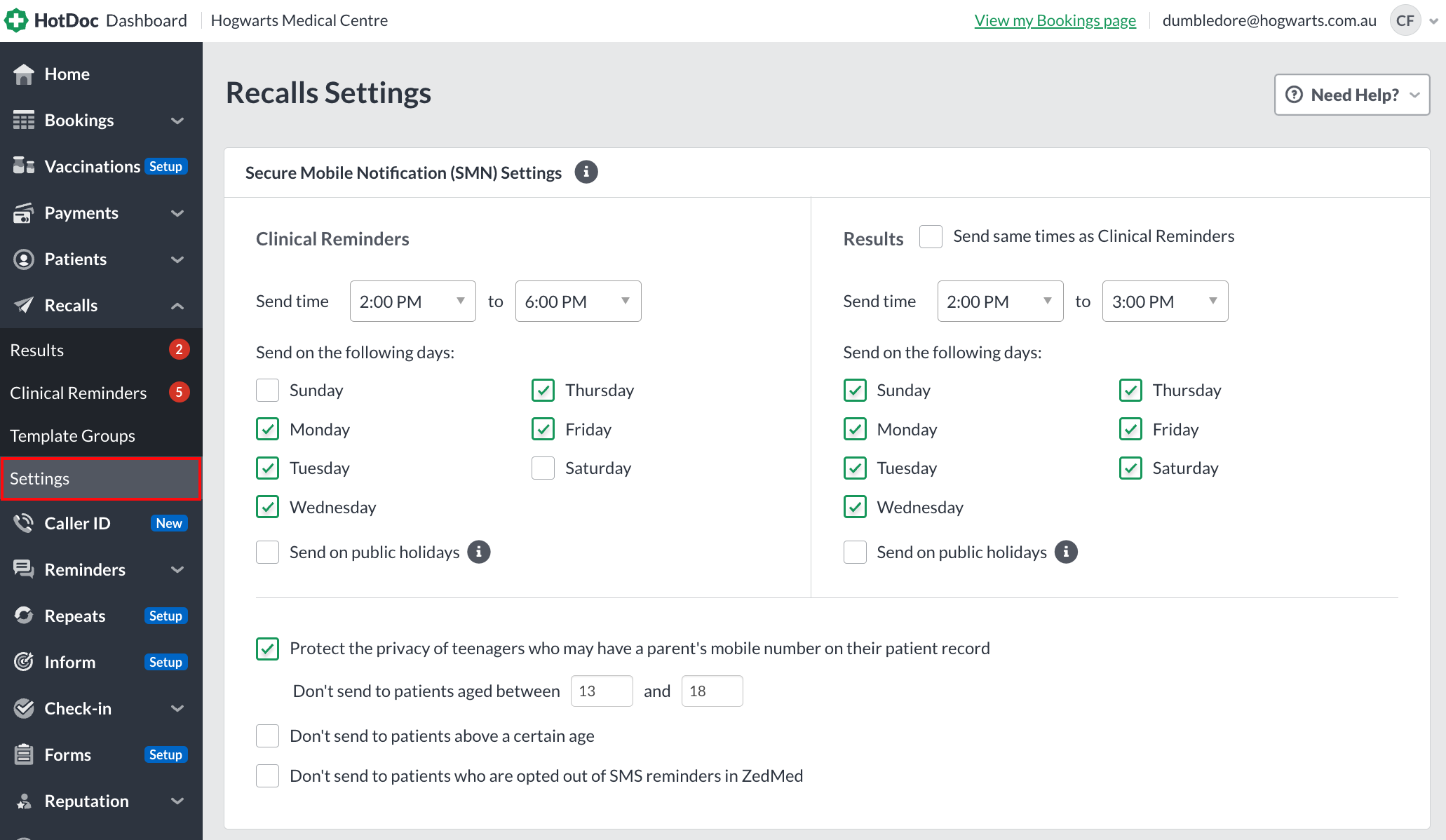Open the Clinical Reminders send time dropdown

point(412,301)
